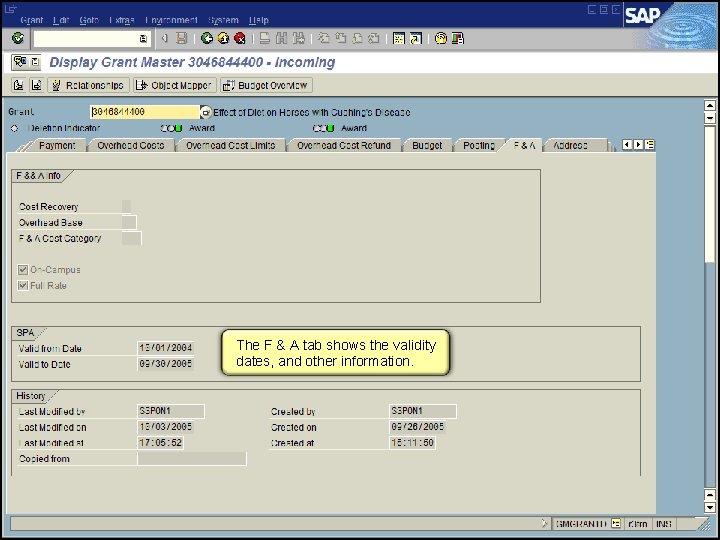Click the Object Mapper button

(174, 85)
